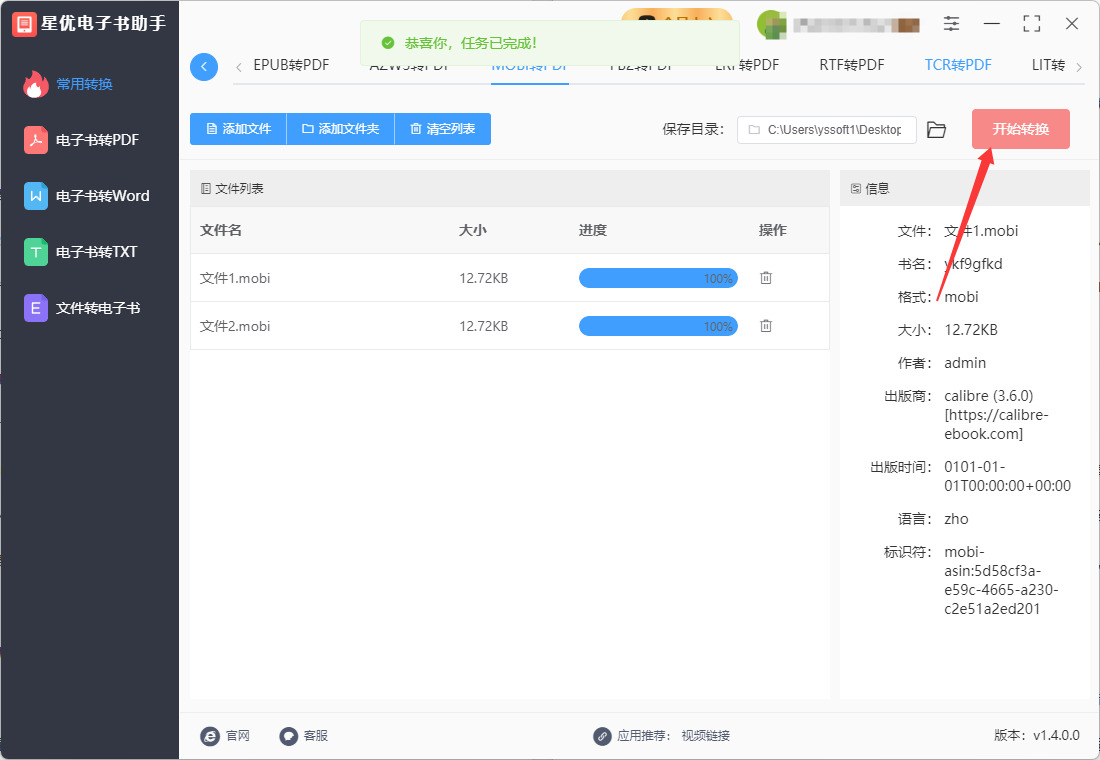The height and width of the screenshot is (760, 1100).
Task: Click 清空列表 button
Action: (x=443, y=129)
